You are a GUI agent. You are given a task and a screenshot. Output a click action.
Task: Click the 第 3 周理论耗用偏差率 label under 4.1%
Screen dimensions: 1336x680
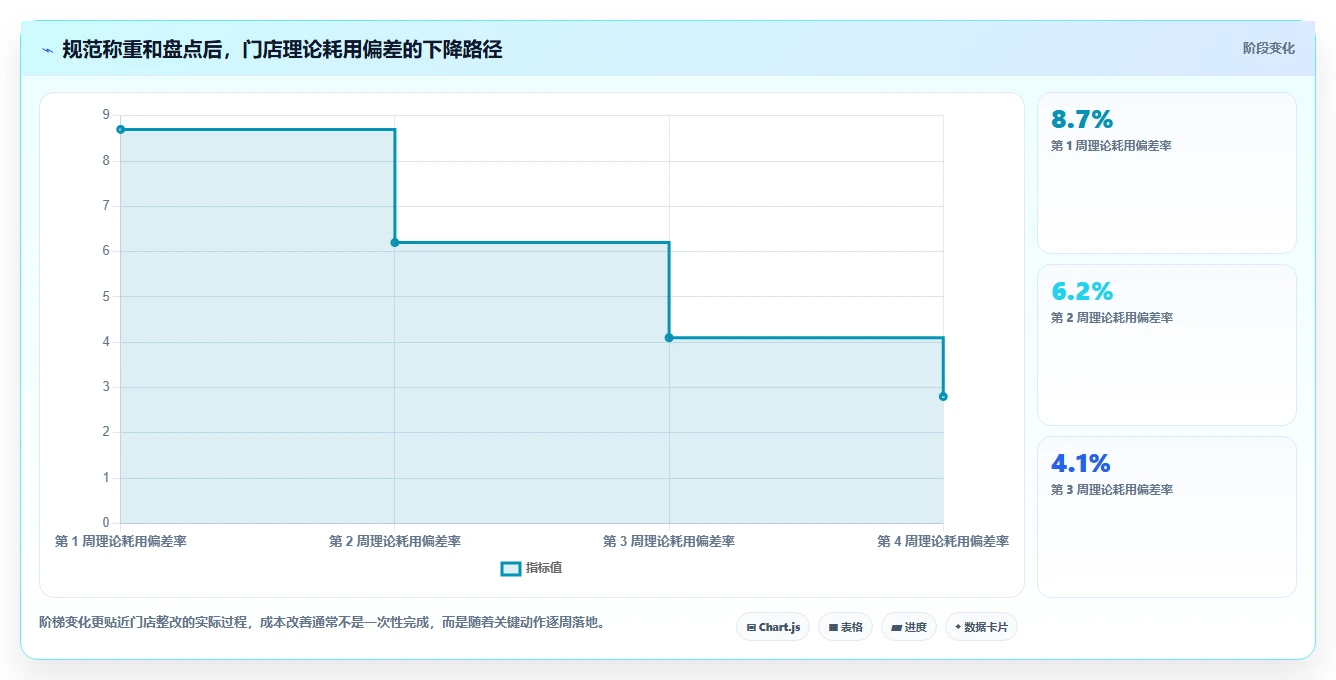point(1111,490)
